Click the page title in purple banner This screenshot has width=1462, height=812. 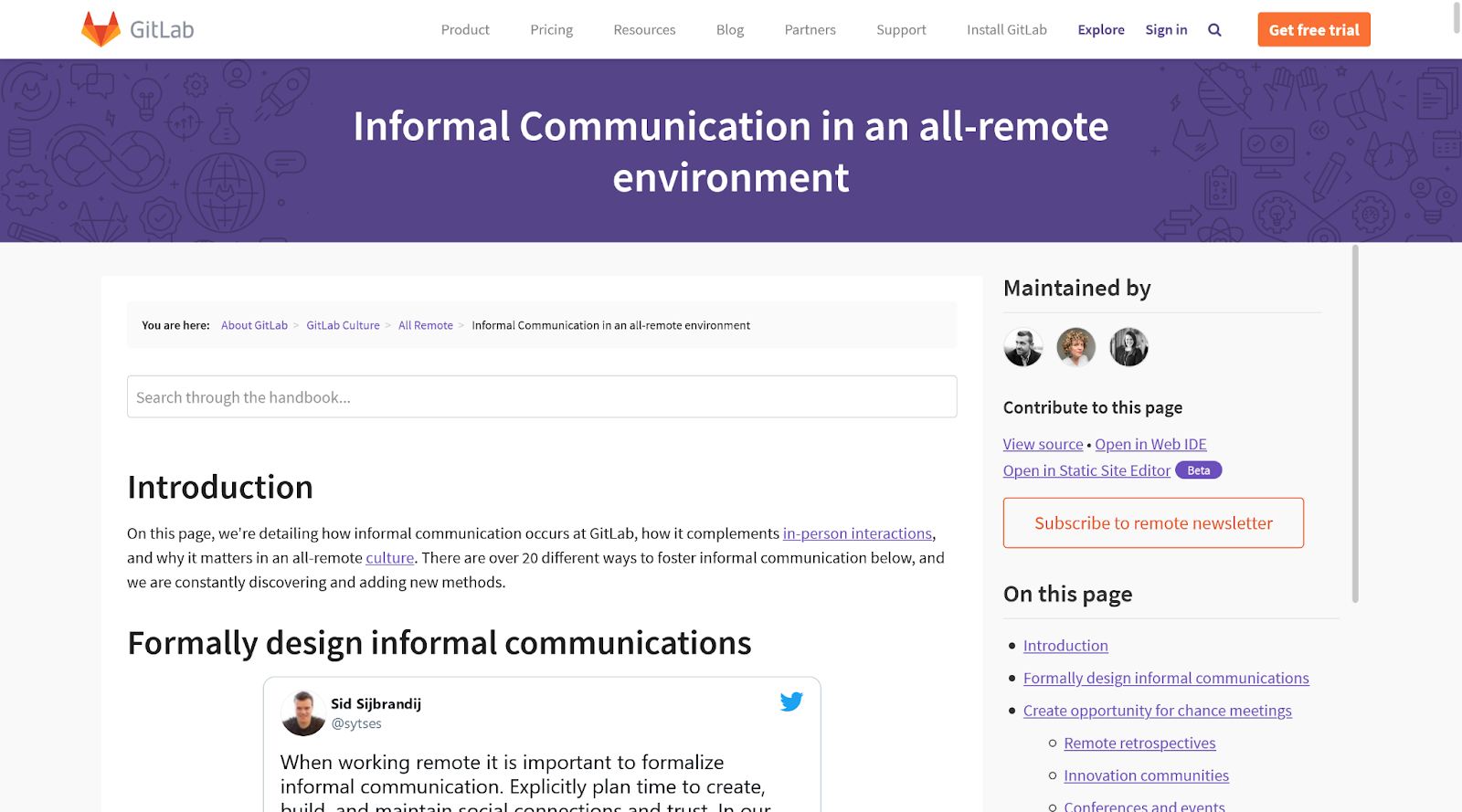coord(731,152)
